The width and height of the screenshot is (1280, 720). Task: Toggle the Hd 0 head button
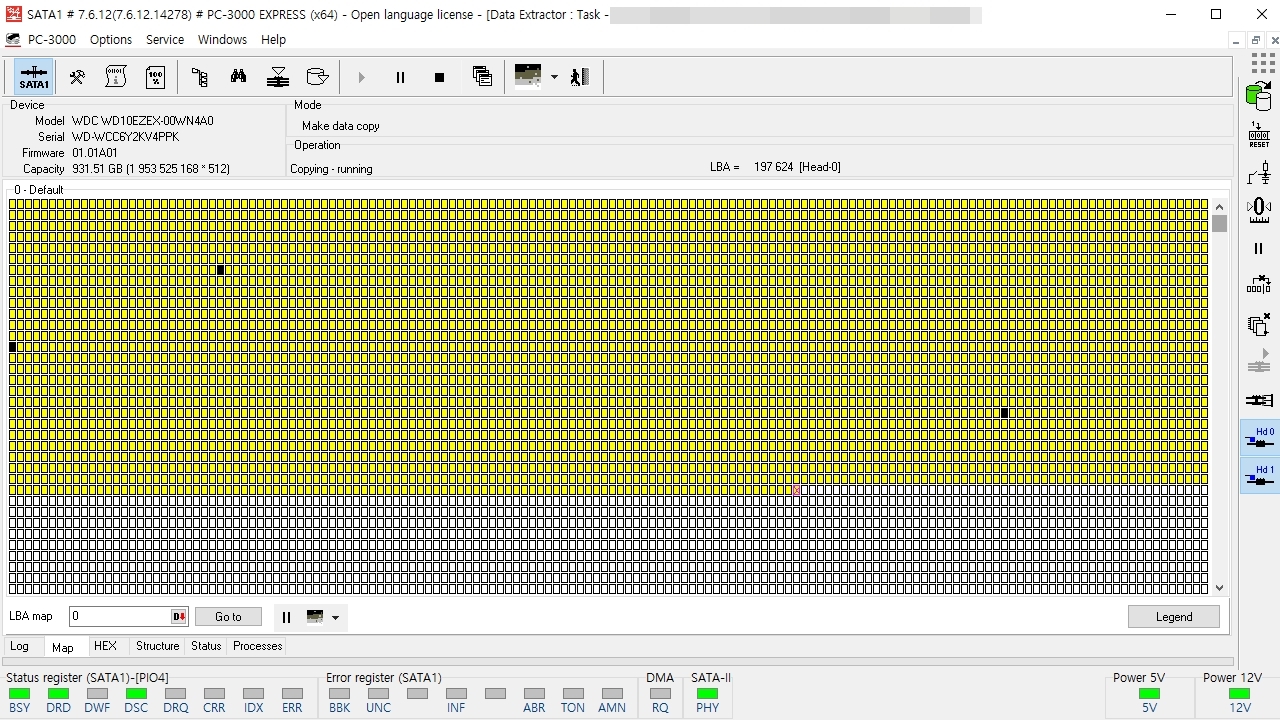pyautogui.click(x=1259, y=438)
